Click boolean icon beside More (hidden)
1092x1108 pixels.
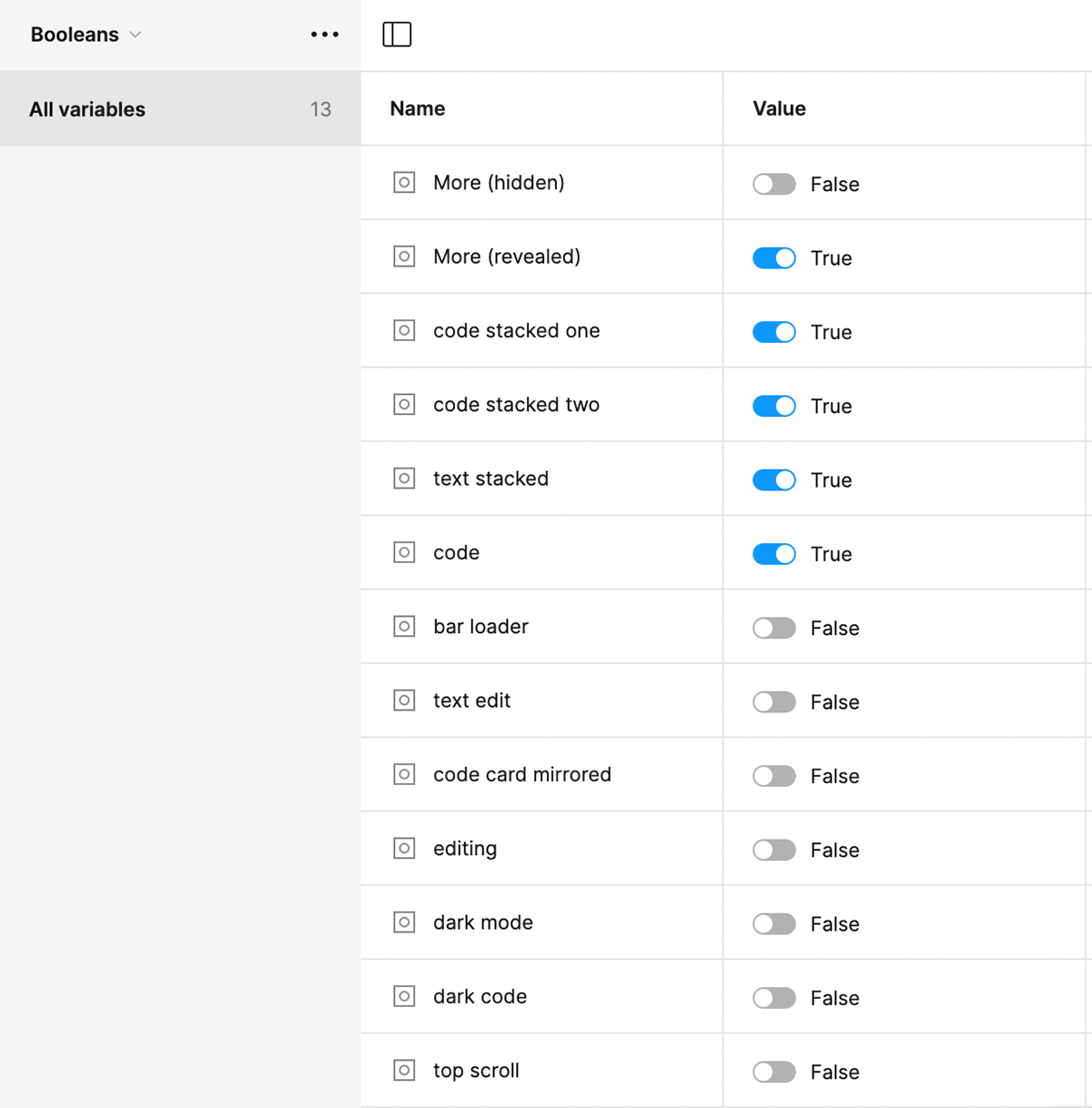point(404,183)
